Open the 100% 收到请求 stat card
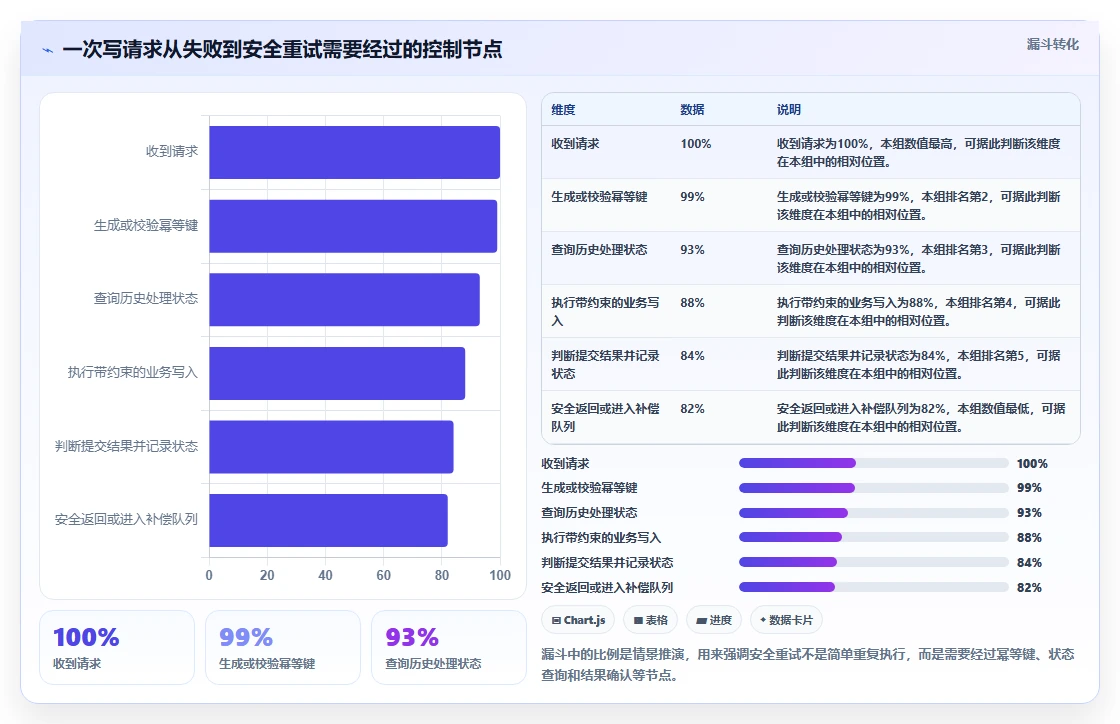This screenshot has height=724, width=1120. pyautogui.click(x=117, y=648)
